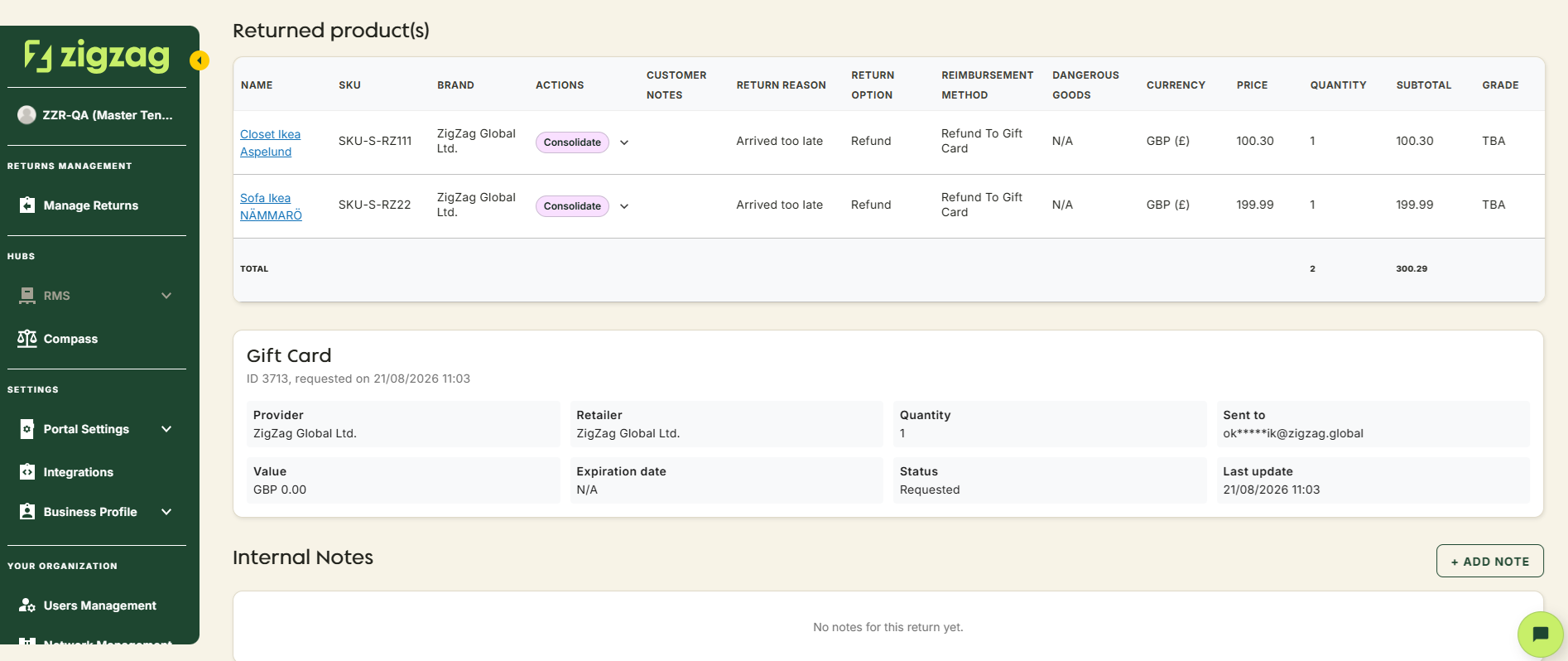Click the Internal Notes heading
Image resolution: width=1568 pixels, height=661 pixels.
point(303,557)
